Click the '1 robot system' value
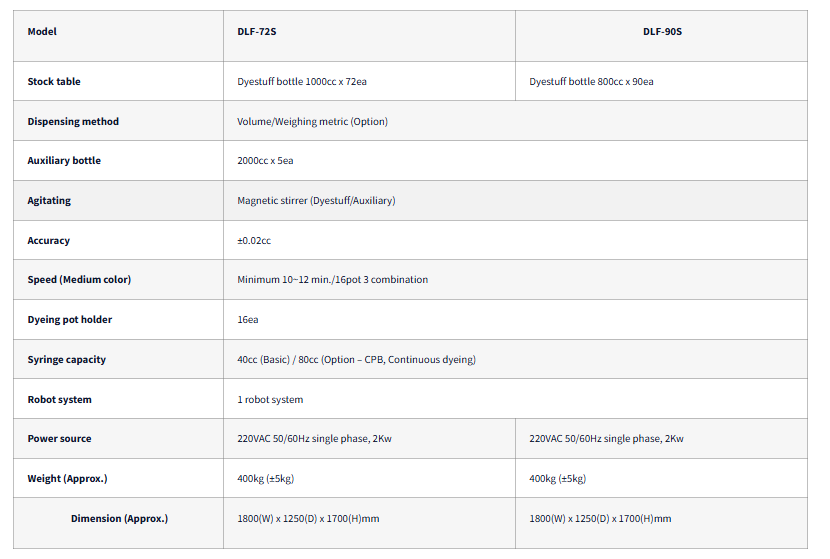The width and height of the screenshot is (830, 559). (270, 399)
